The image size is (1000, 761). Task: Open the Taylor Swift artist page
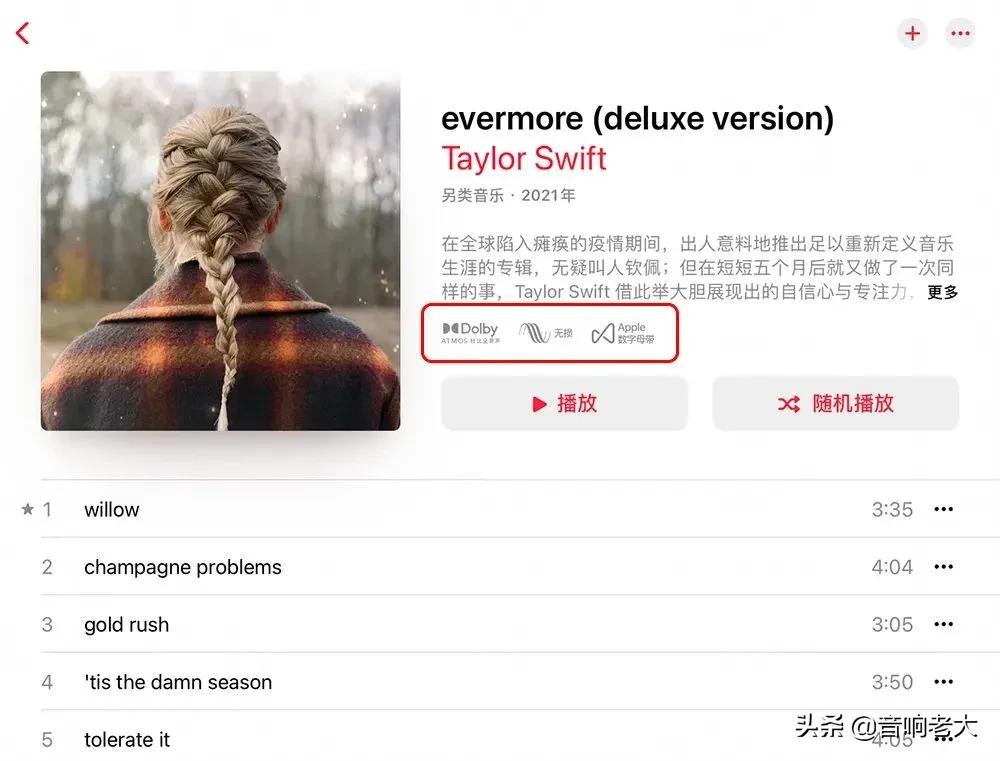click(x=524, y=159)
